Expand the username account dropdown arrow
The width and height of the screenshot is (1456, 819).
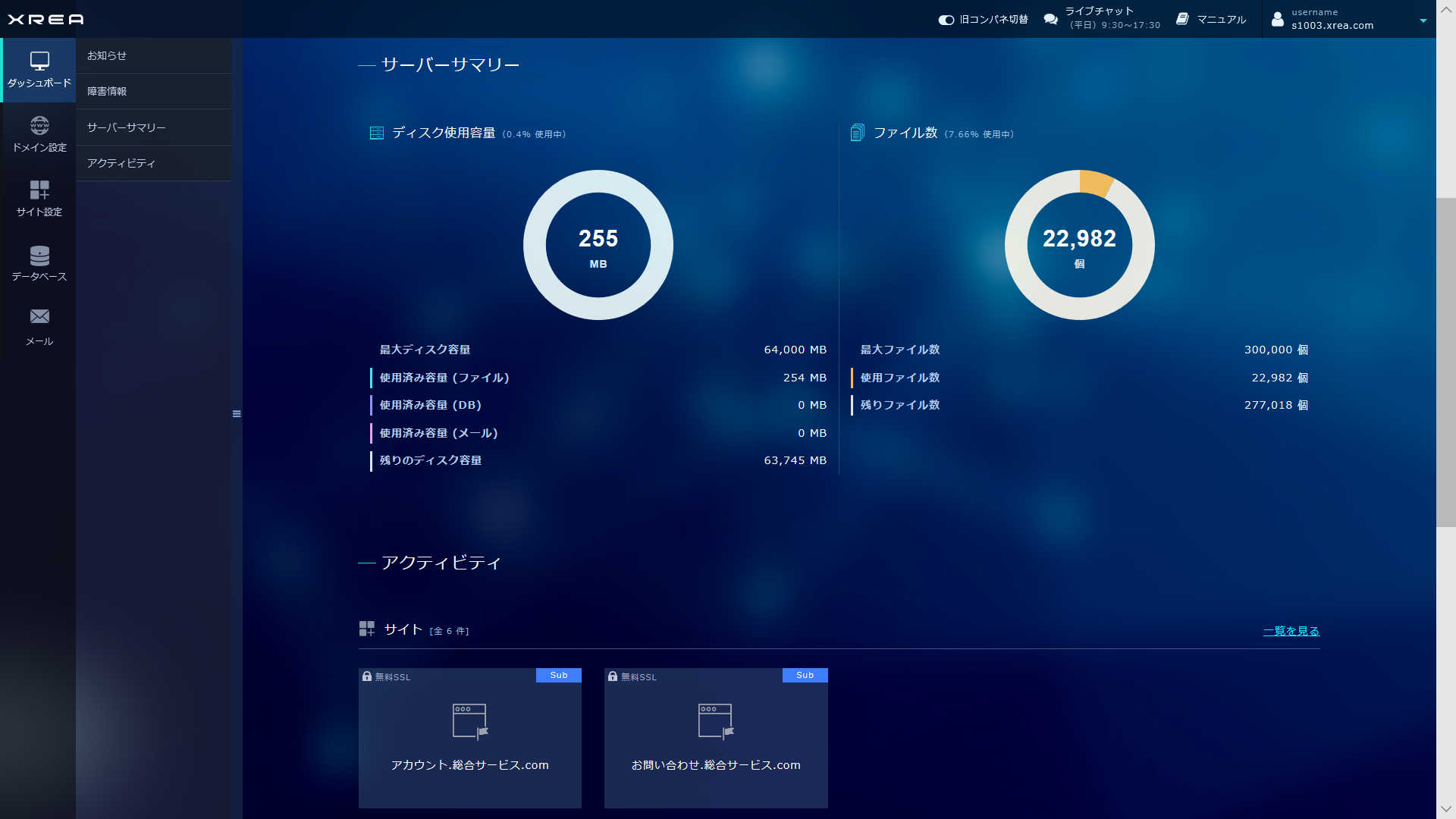pyautogui.click(x=1423, y=20)
